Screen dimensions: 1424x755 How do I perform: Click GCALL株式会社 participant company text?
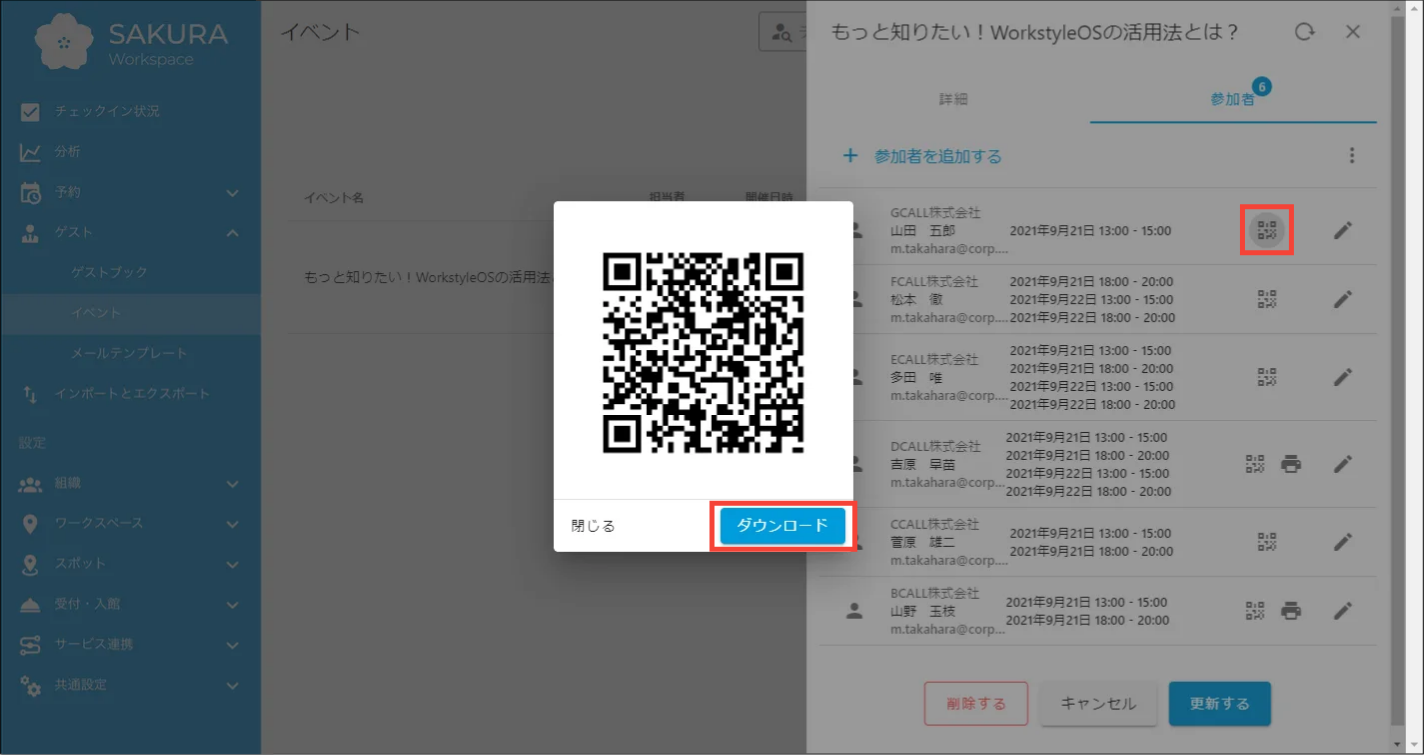click(936, 213)
